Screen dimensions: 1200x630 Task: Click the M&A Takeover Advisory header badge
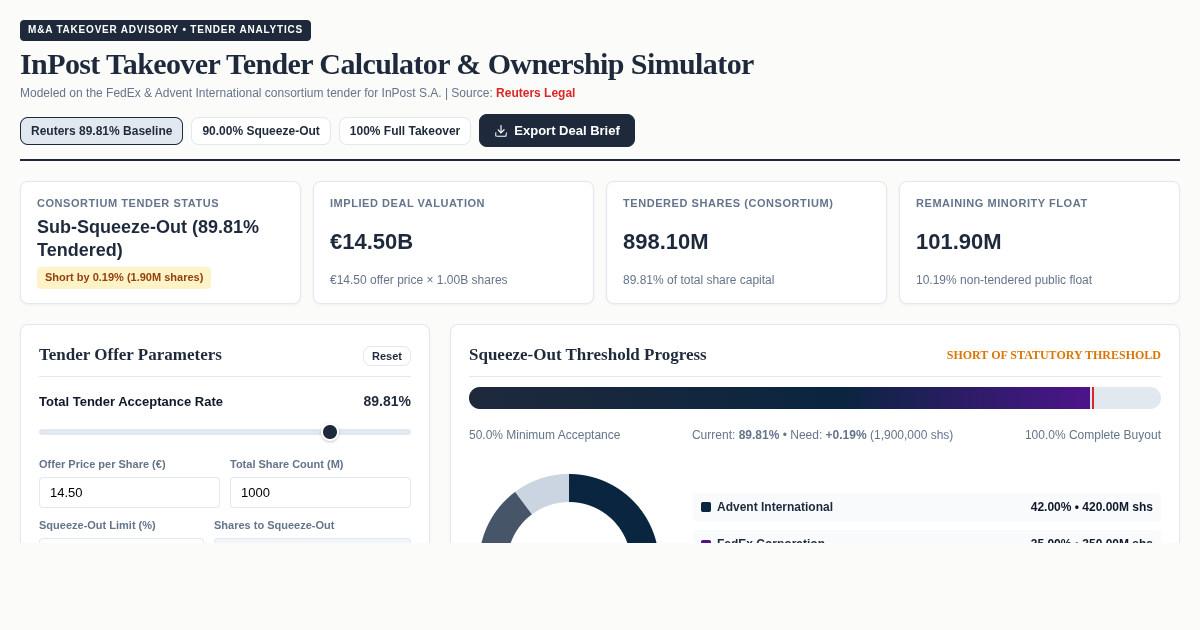165,30
